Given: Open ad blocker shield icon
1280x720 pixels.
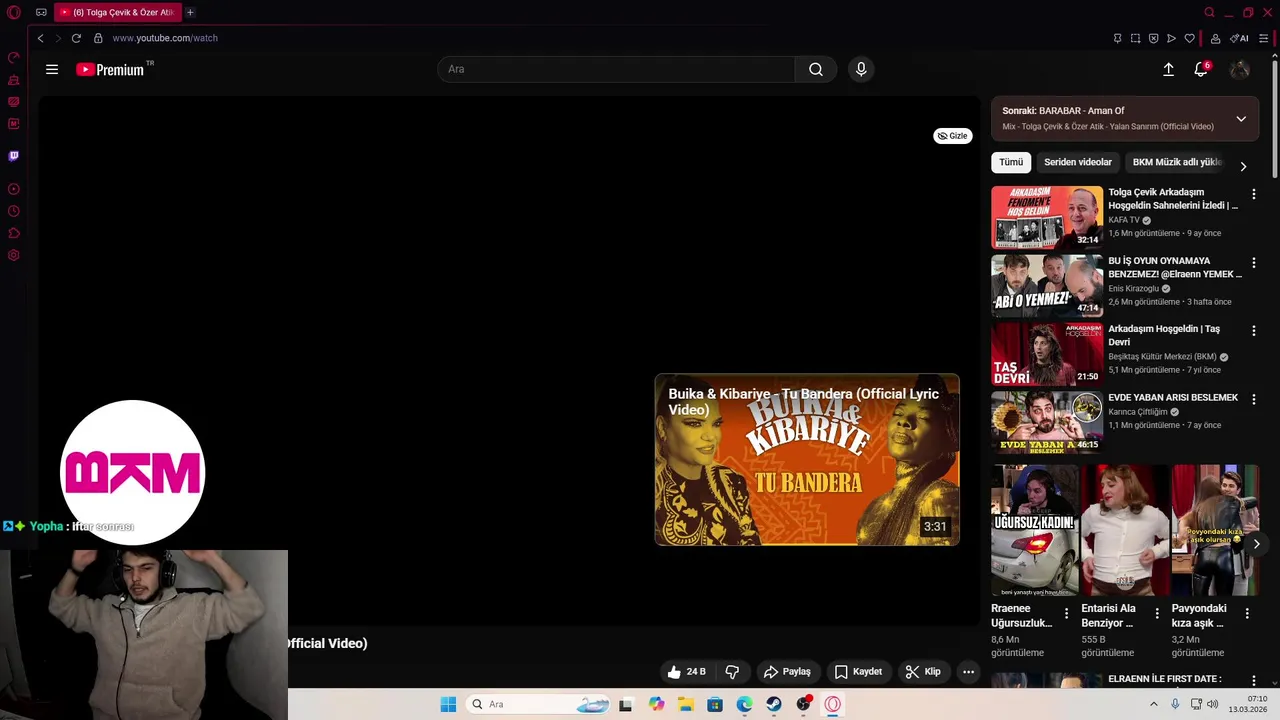Looking at the screenshot, I should pos(1153,38).
